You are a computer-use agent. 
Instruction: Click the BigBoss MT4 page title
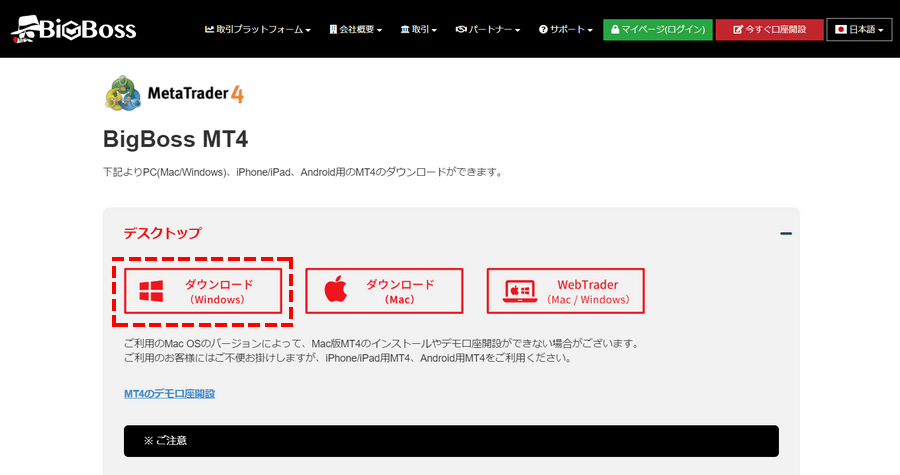(x=176, y=139)
